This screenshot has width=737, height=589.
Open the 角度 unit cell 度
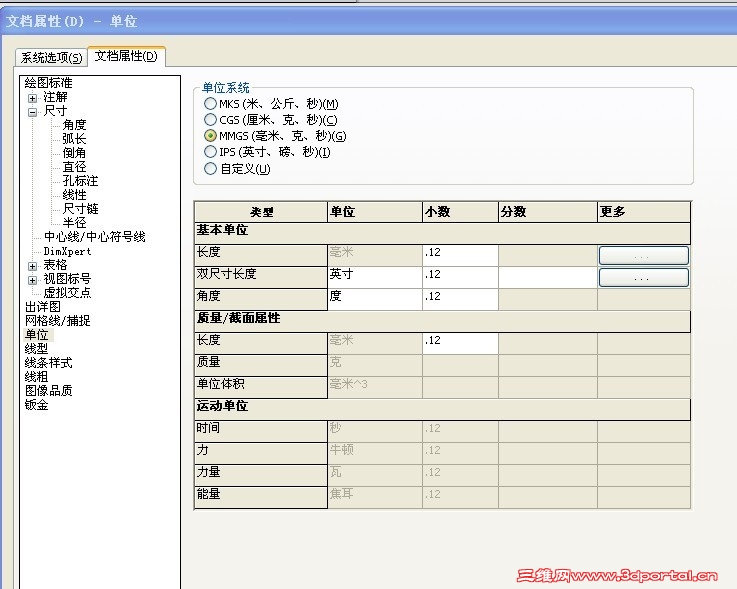375,299
